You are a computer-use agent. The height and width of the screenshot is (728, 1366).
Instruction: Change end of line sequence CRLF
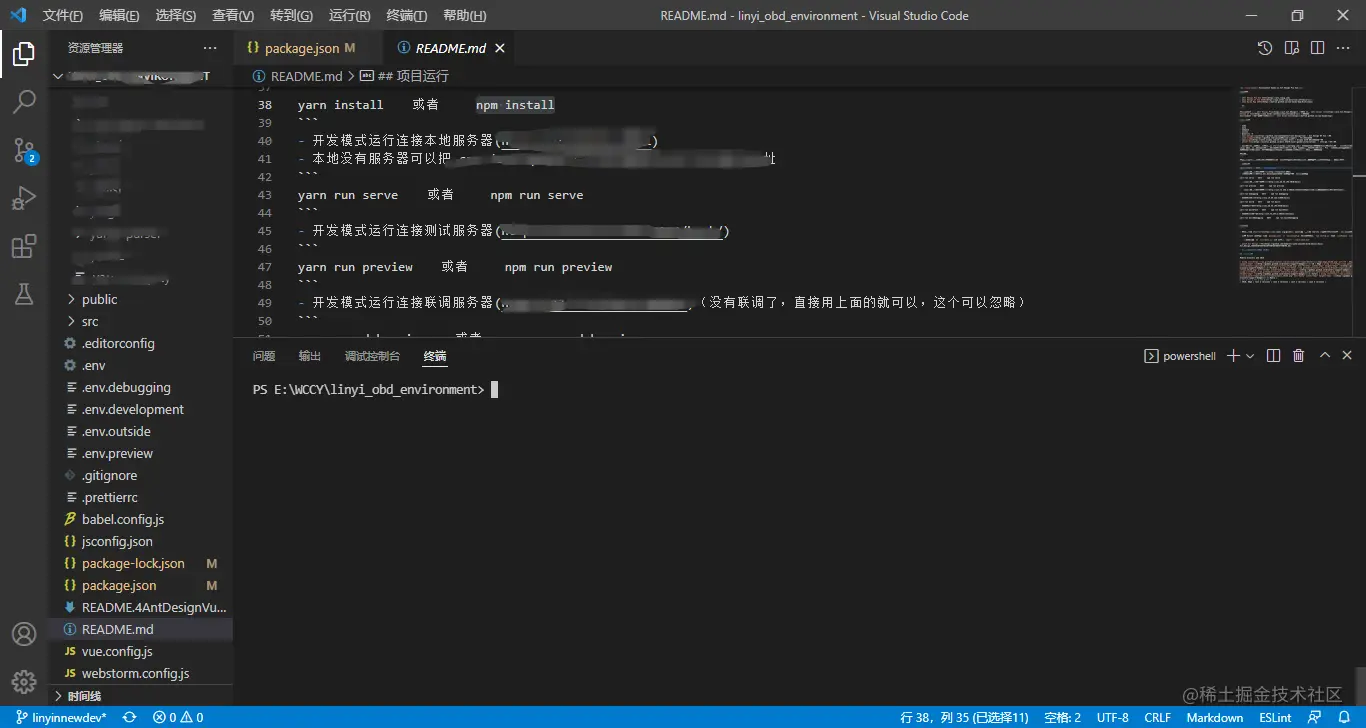tap(1158, 717)
